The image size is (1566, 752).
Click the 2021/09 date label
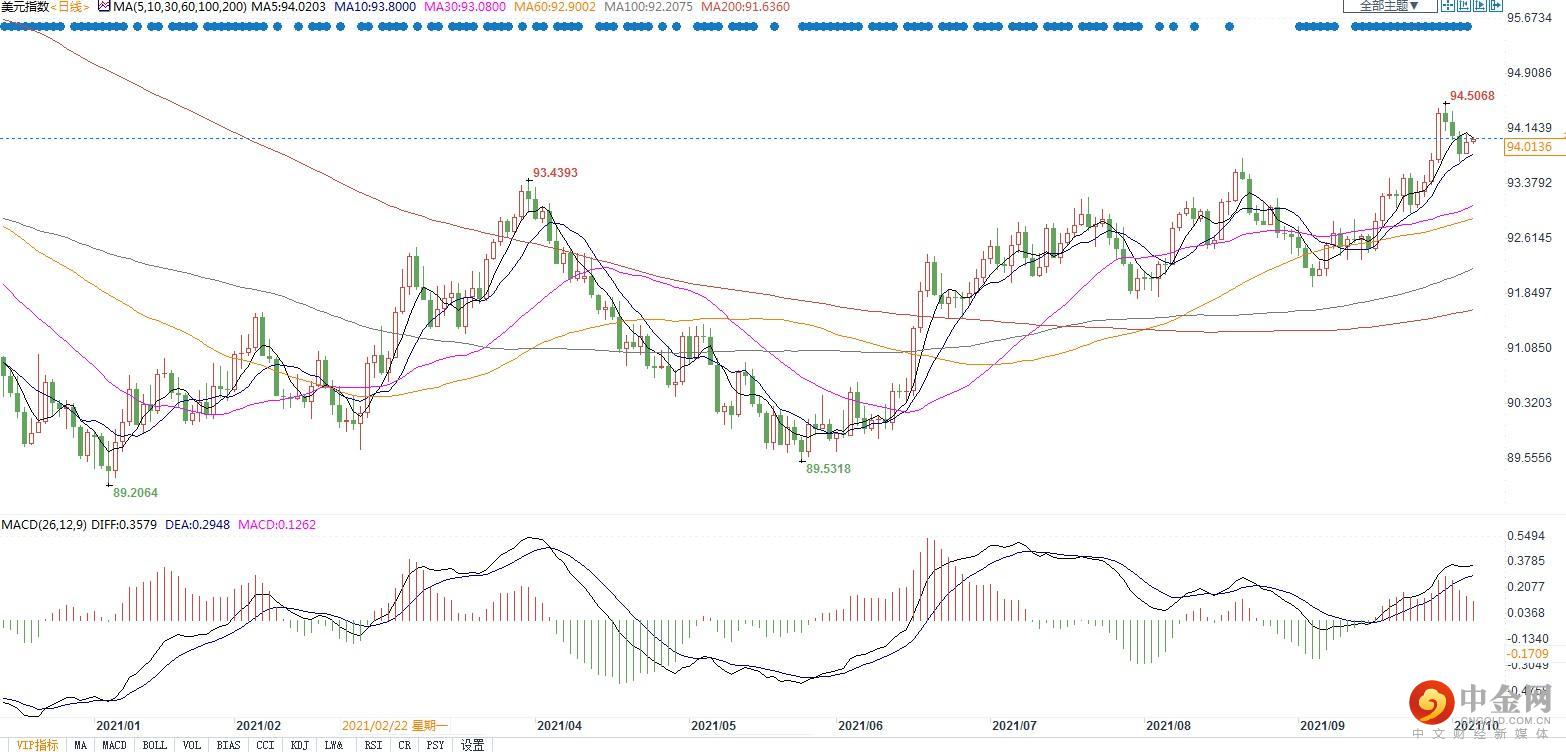coord(1322,725)
